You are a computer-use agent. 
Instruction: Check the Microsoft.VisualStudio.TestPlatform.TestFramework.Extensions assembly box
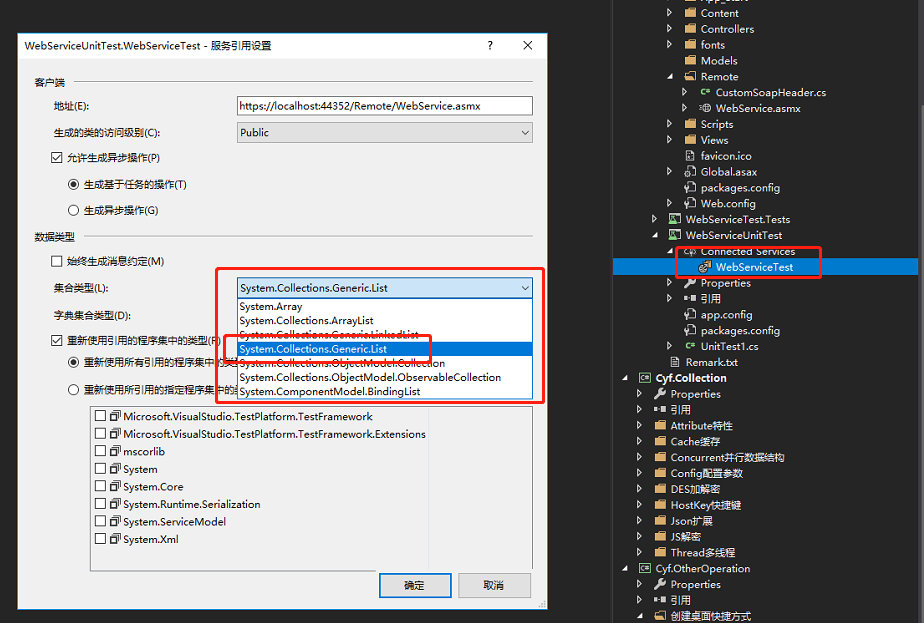100,433
